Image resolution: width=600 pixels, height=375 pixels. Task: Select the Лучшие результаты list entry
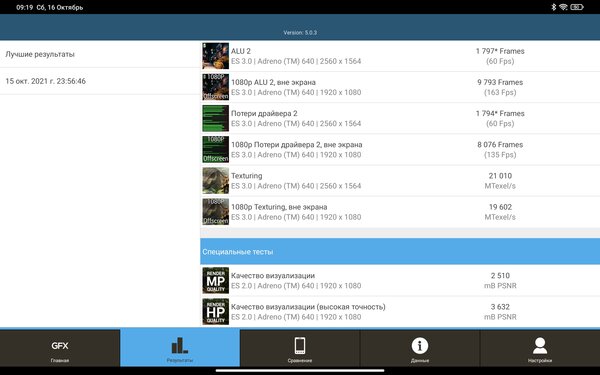click(100, 54)
